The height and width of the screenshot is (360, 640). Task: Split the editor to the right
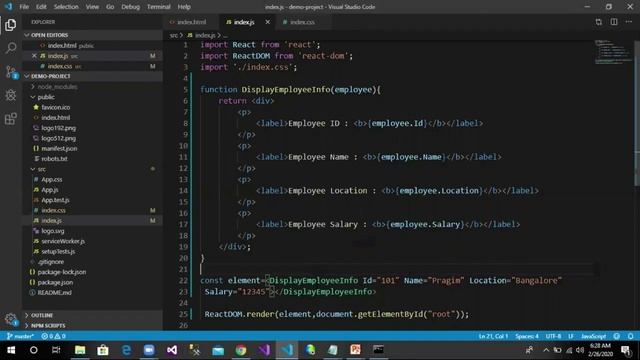click(614, 22)
